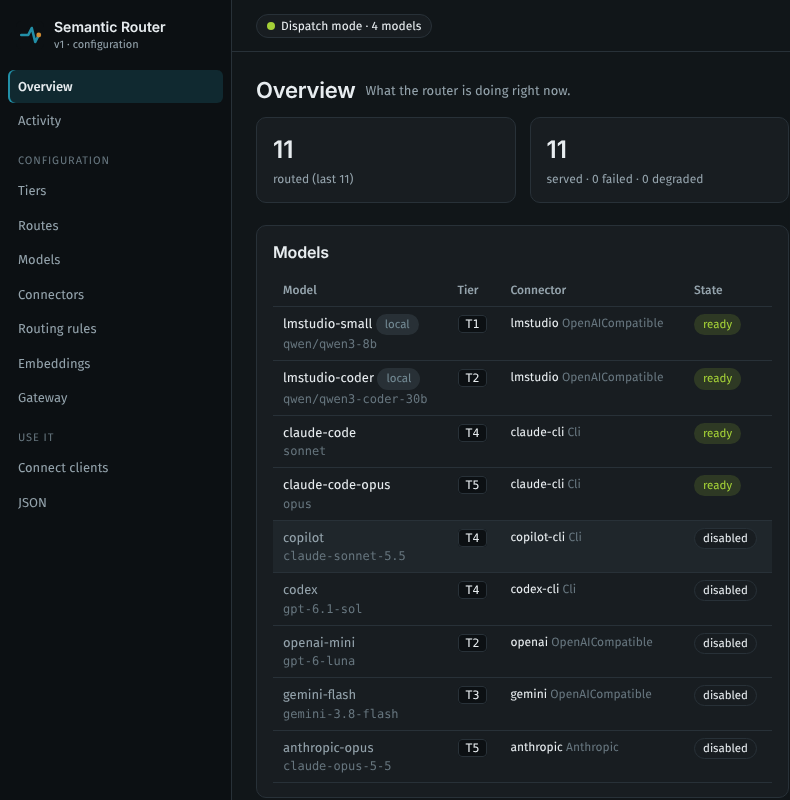790x800 pixels.
Task: Click disabled state of codex row
Action: (725, 590)
